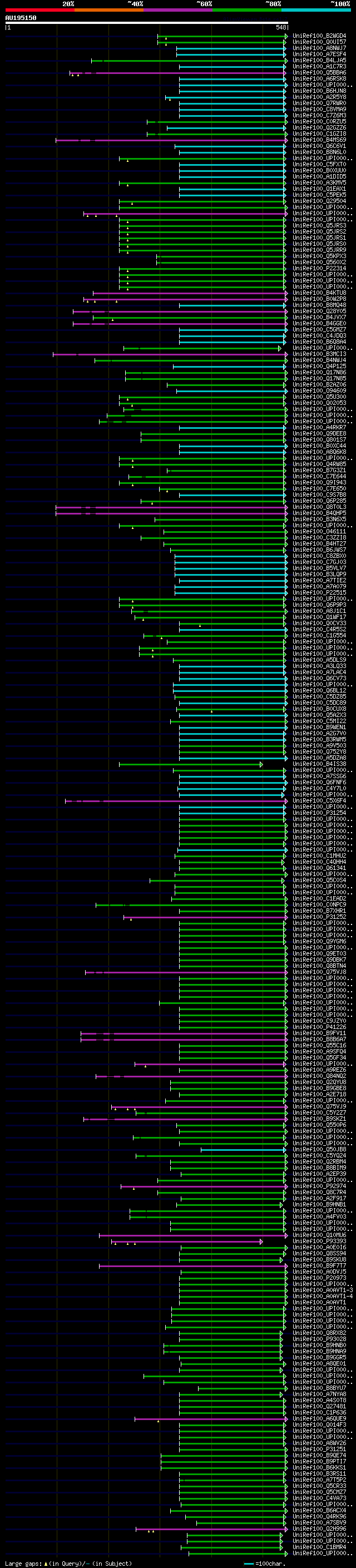Select hit label UniRef100_B4KTU8
Image resolution: width=356 pixels, height=1568 pixels.
[x=319, y=293]
